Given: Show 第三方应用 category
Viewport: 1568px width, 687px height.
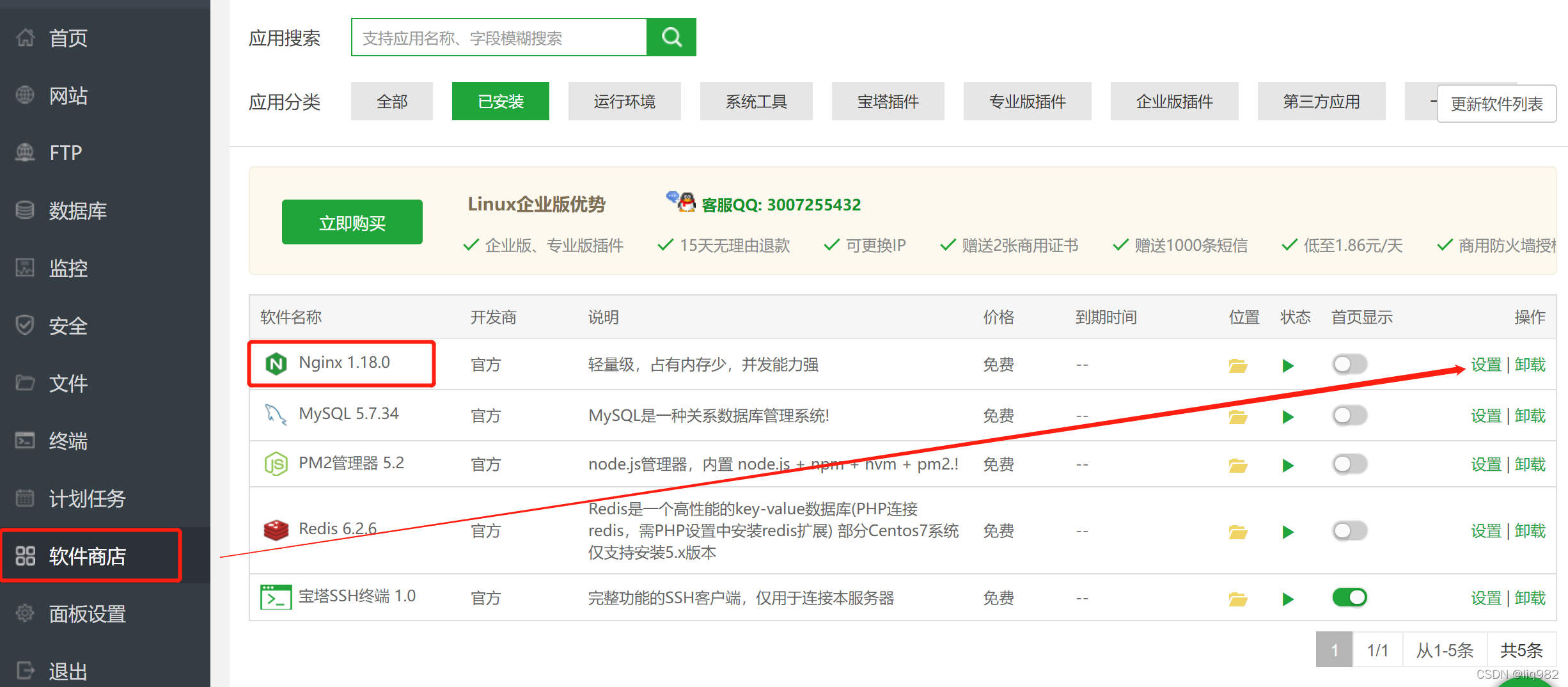Looking at the screenshot, I should pos(1322,101).
